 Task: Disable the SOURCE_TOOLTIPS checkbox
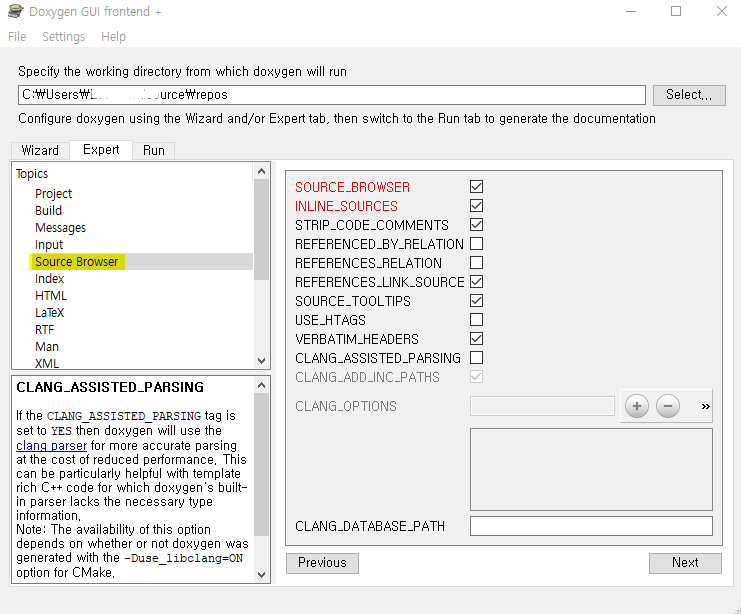476,301
